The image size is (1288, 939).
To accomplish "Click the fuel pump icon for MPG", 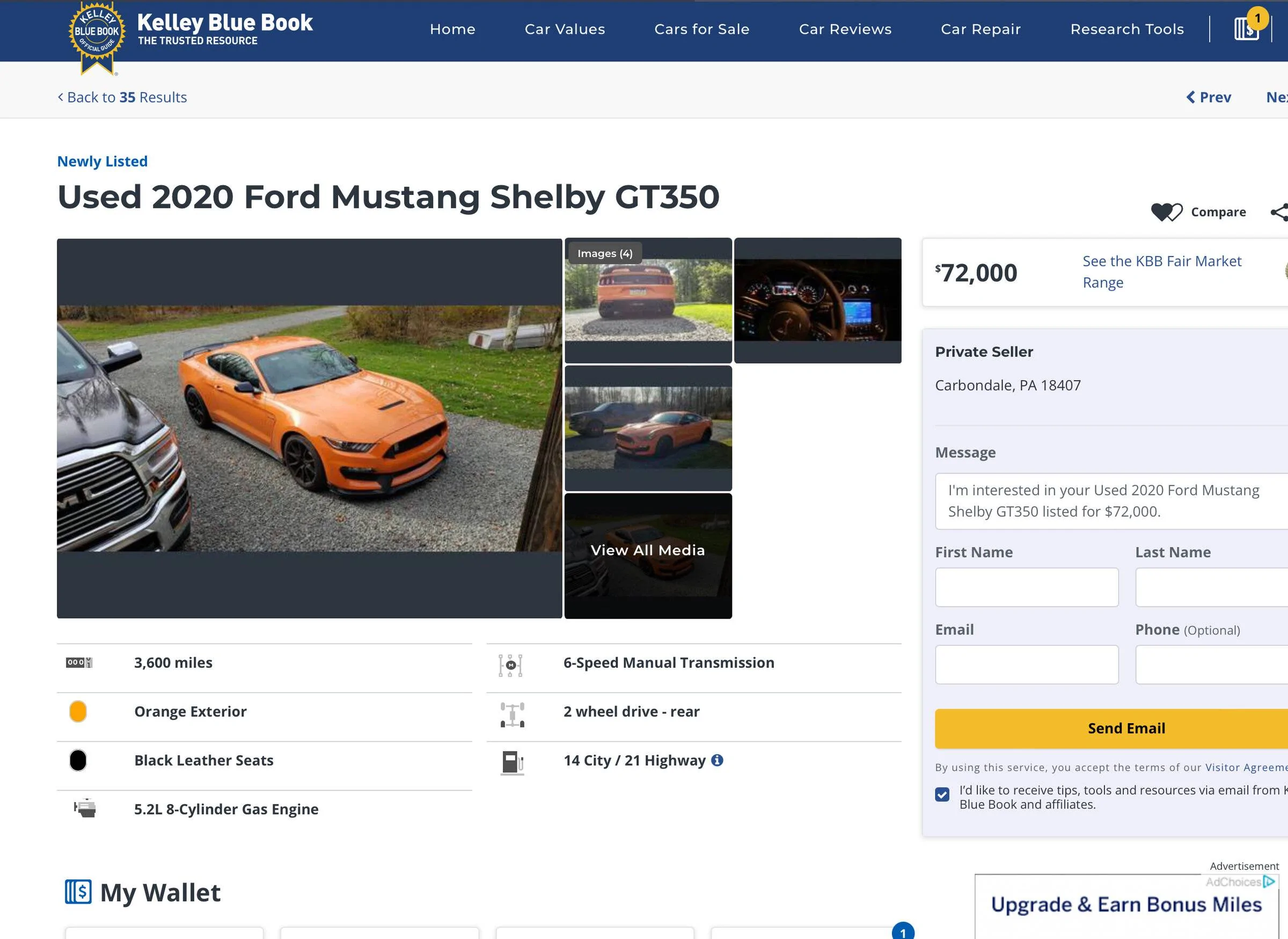I will [x=512, y=763].
